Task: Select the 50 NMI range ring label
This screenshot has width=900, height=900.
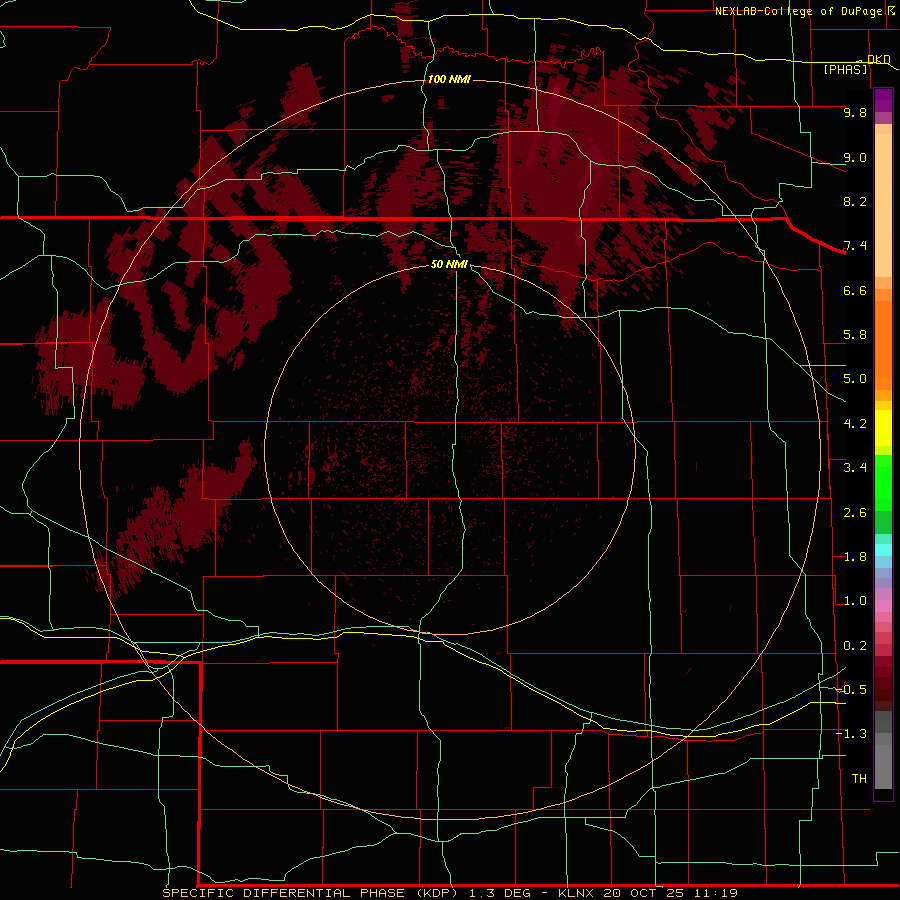Action: [x=449, y=264]
